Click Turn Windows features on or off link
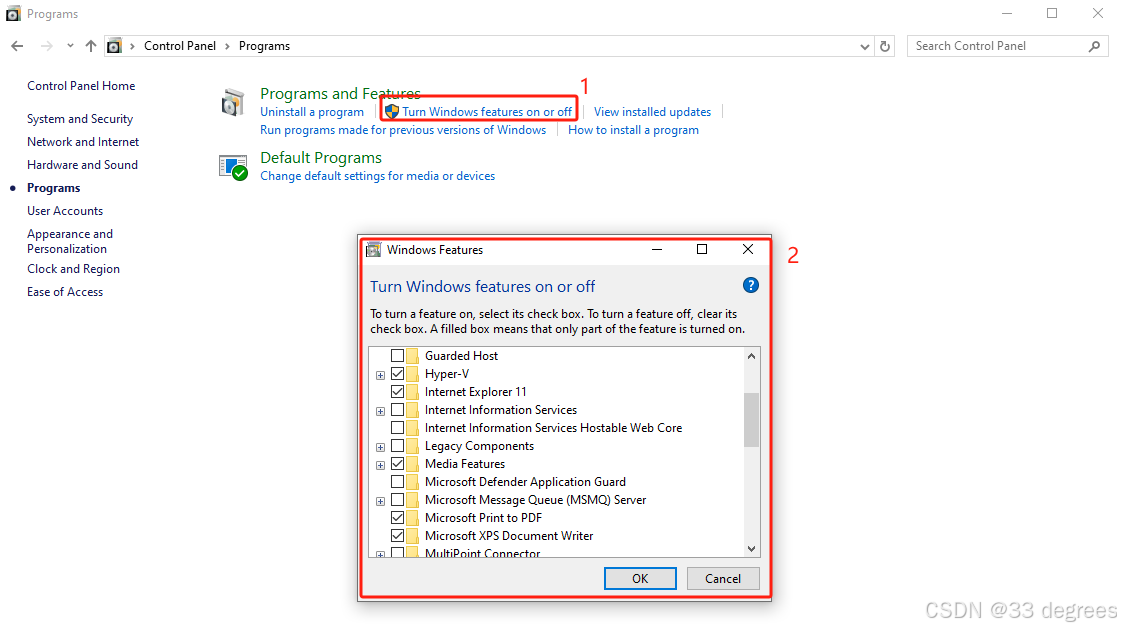1121x630 pixels. (487, 112)
